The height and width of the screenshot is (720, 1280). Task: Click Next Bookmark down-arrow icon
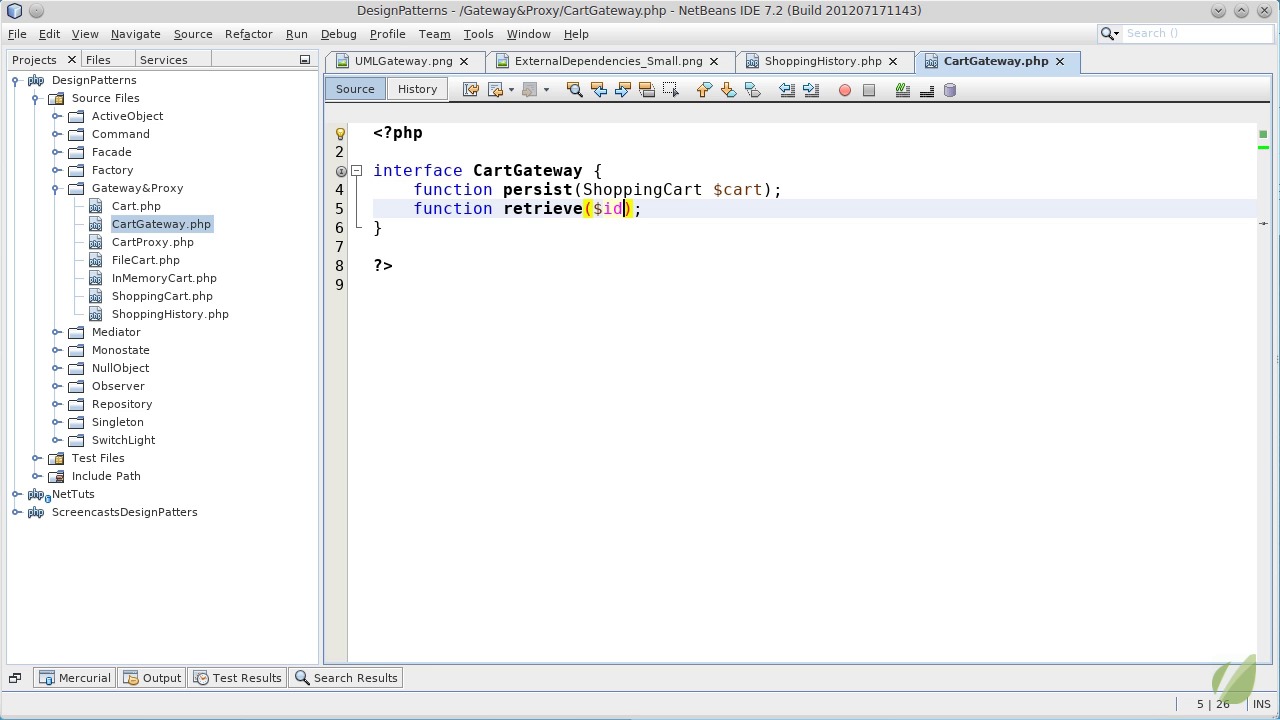click(728, 90)
